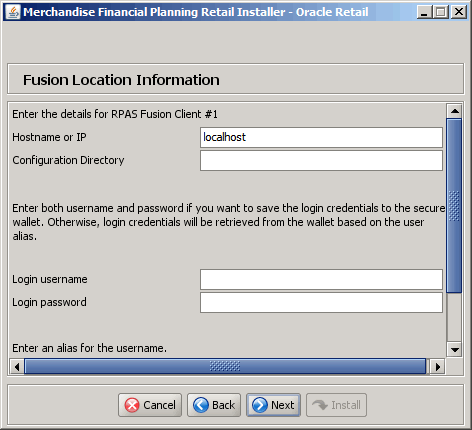This screenshot has height=430, width=472.
Task: Click the horizontal scrollbar left arrow
Action: 17,367
